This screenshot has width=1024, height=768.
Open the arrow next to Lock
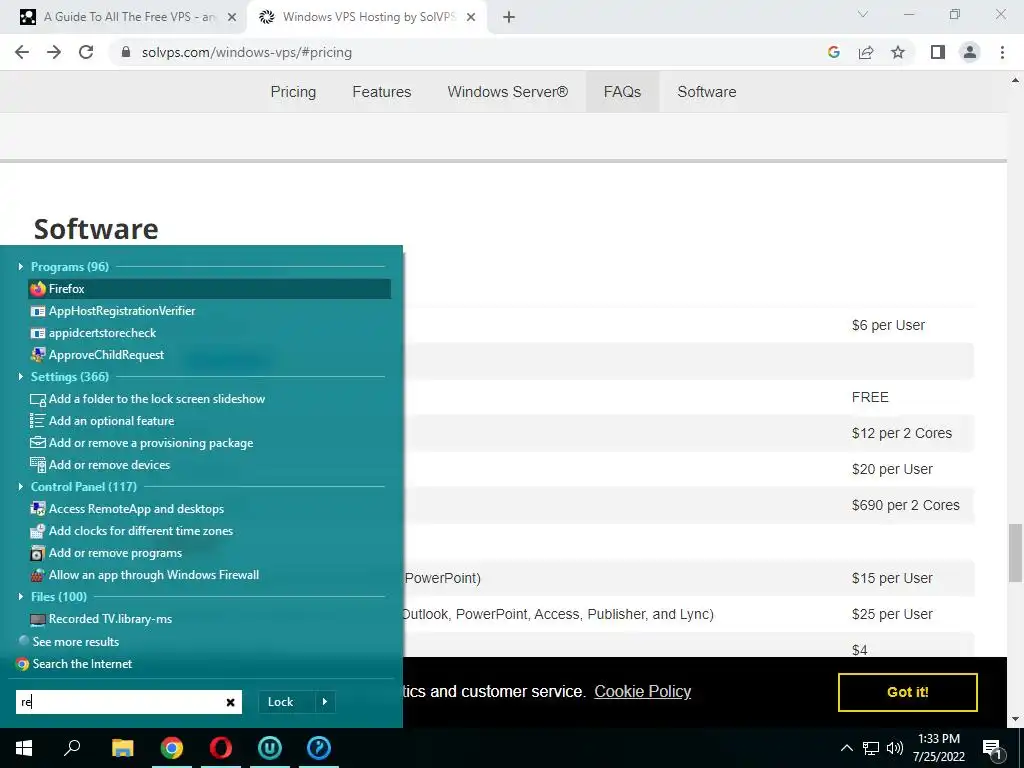[x=325, y=702]
